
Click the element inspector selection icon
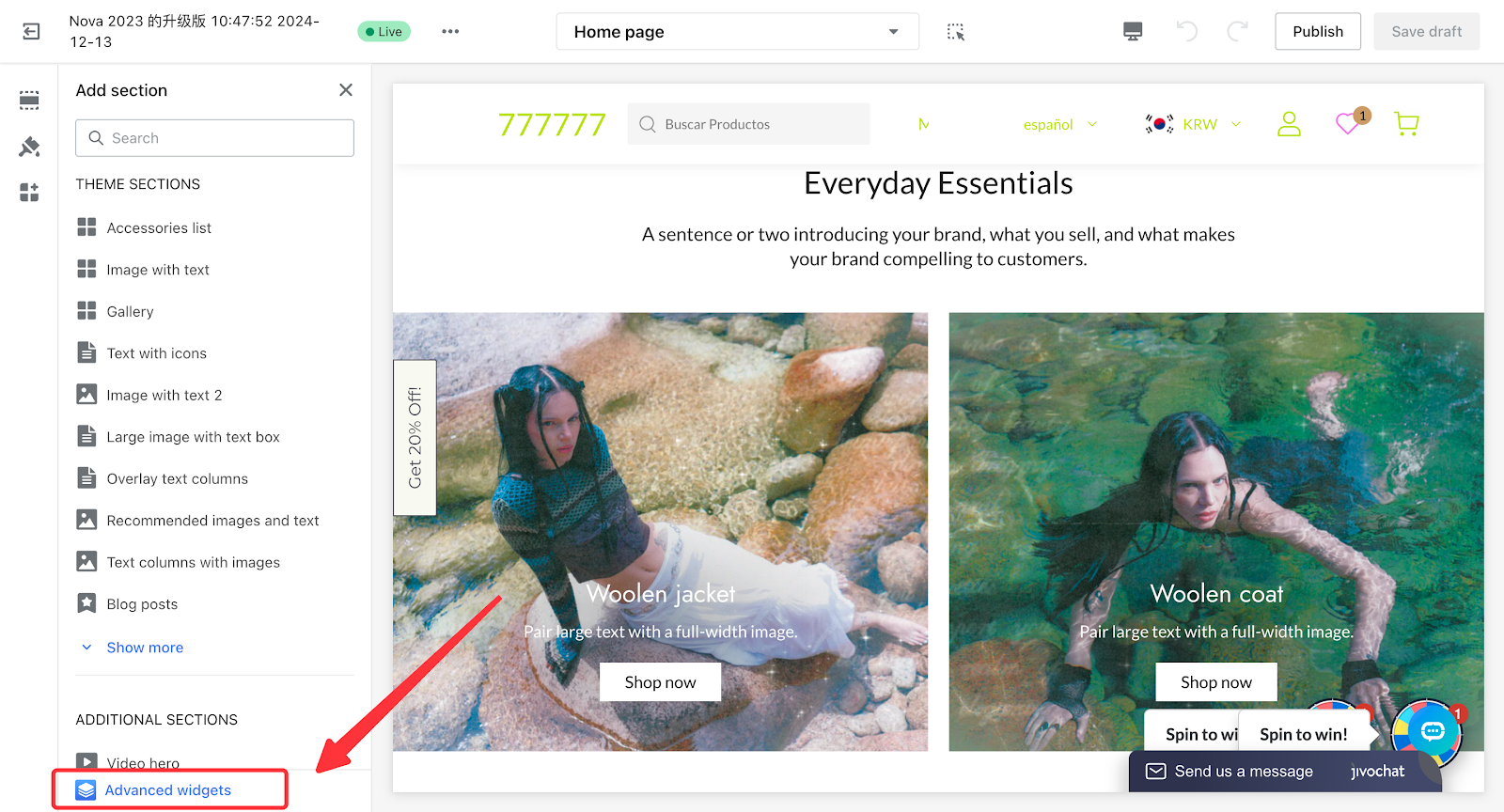[956, 32]
